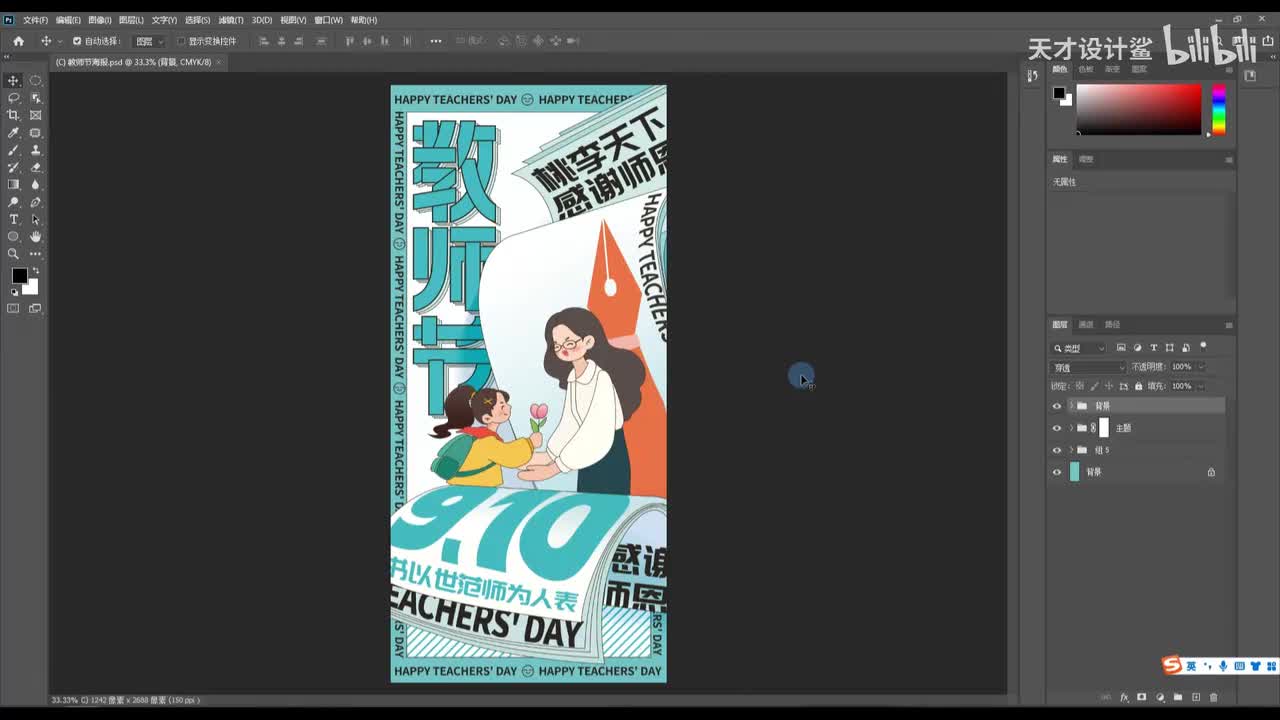Image resolution: width=1280 pixels, height=720 pixels.
Task: Select the Elliptical Marquee tool
Action: pos(36,80)
